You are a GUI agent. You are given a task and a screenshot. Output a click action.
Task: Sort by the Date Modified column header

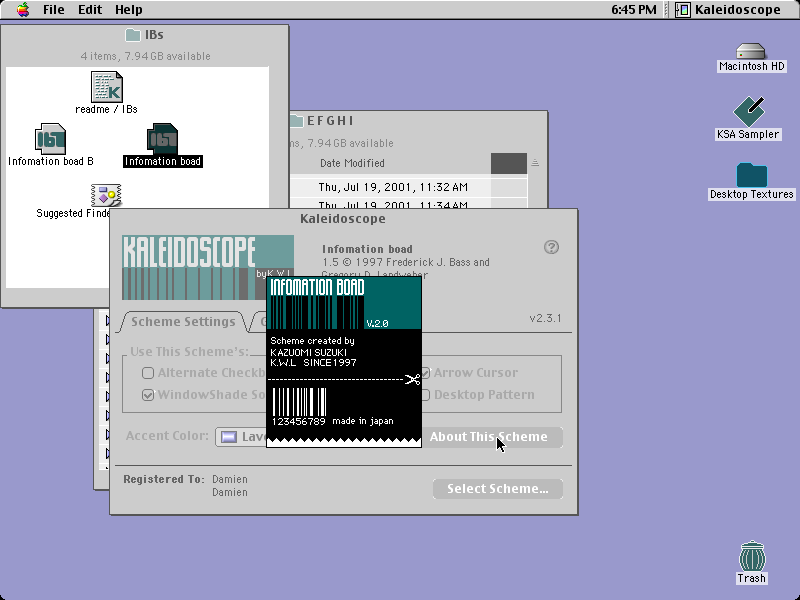point(352,163)
